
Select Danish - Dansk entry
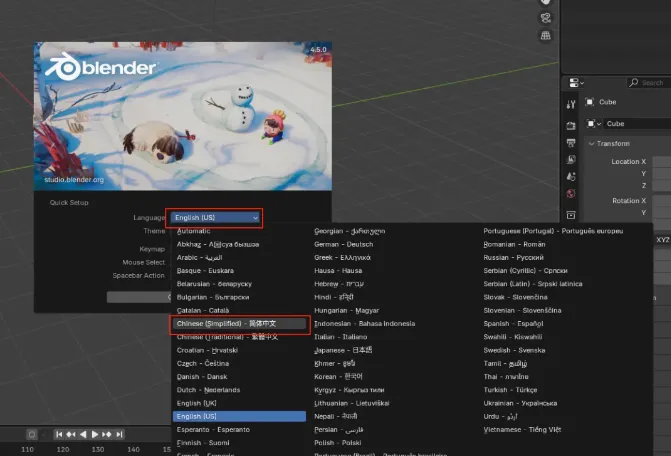(x=239, y=377)
